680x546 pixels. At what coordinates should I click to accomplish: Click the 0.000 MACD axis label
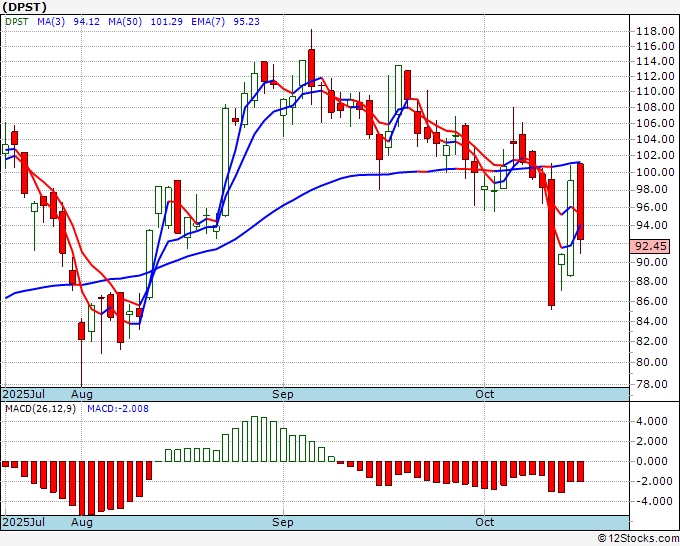[x=652, y=461]
